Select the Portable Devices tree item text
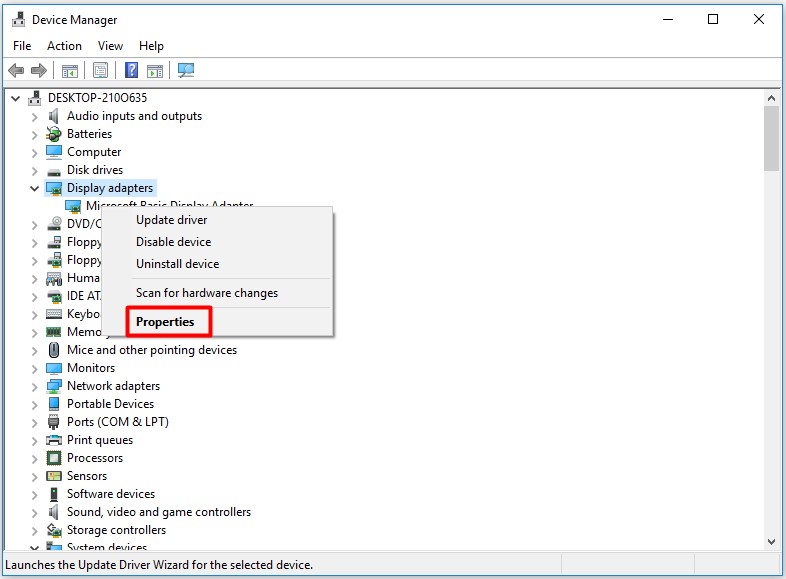Screen dimensions: 786x579 pos(110,404)
